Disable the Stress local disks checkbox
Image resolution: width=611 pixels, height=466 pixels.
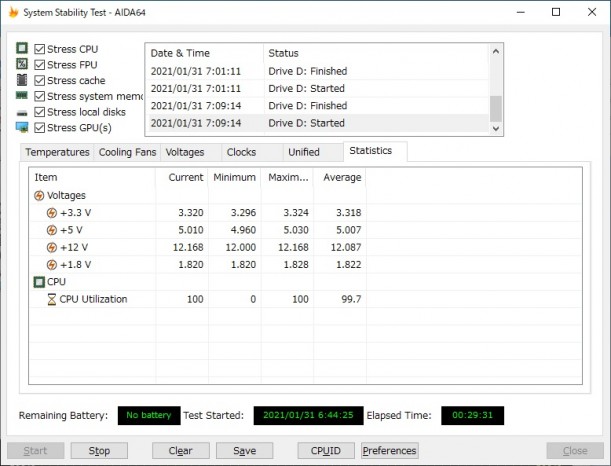[x=40, y=112]
